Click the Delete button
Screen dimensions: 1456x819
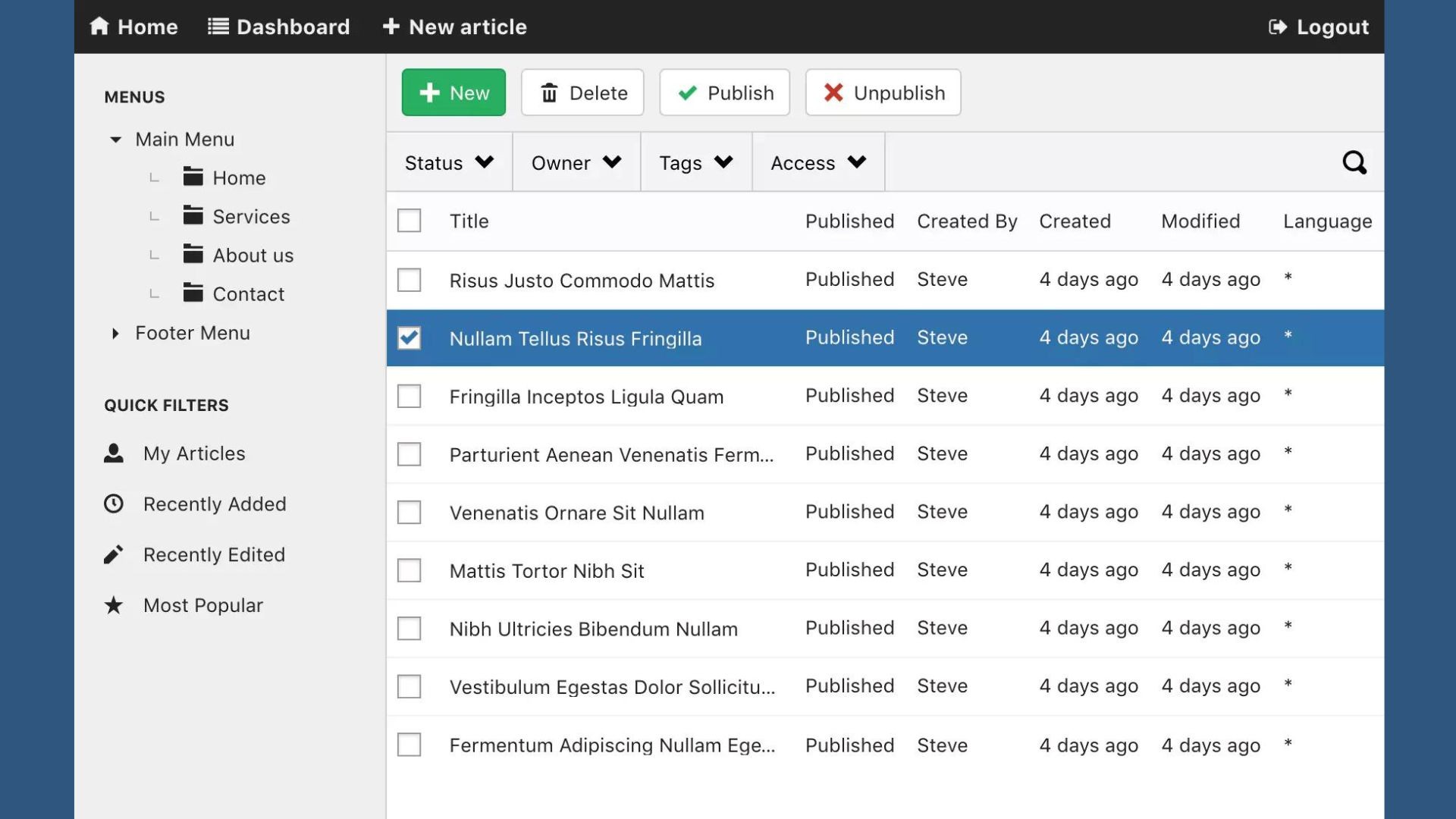tap(582, 93)
